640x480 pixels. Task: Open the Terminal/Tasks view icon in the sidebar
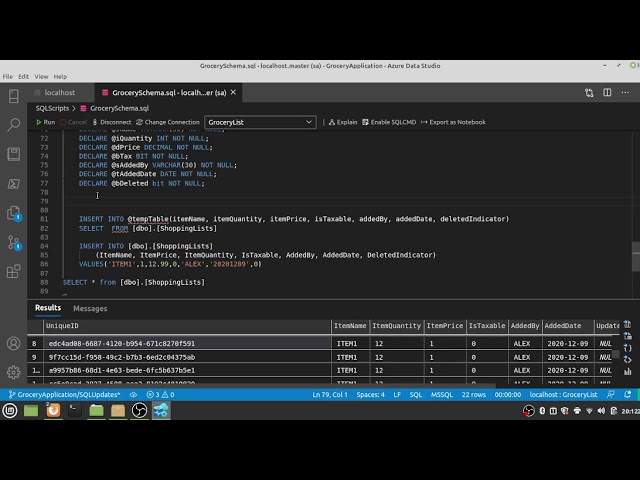13,184
